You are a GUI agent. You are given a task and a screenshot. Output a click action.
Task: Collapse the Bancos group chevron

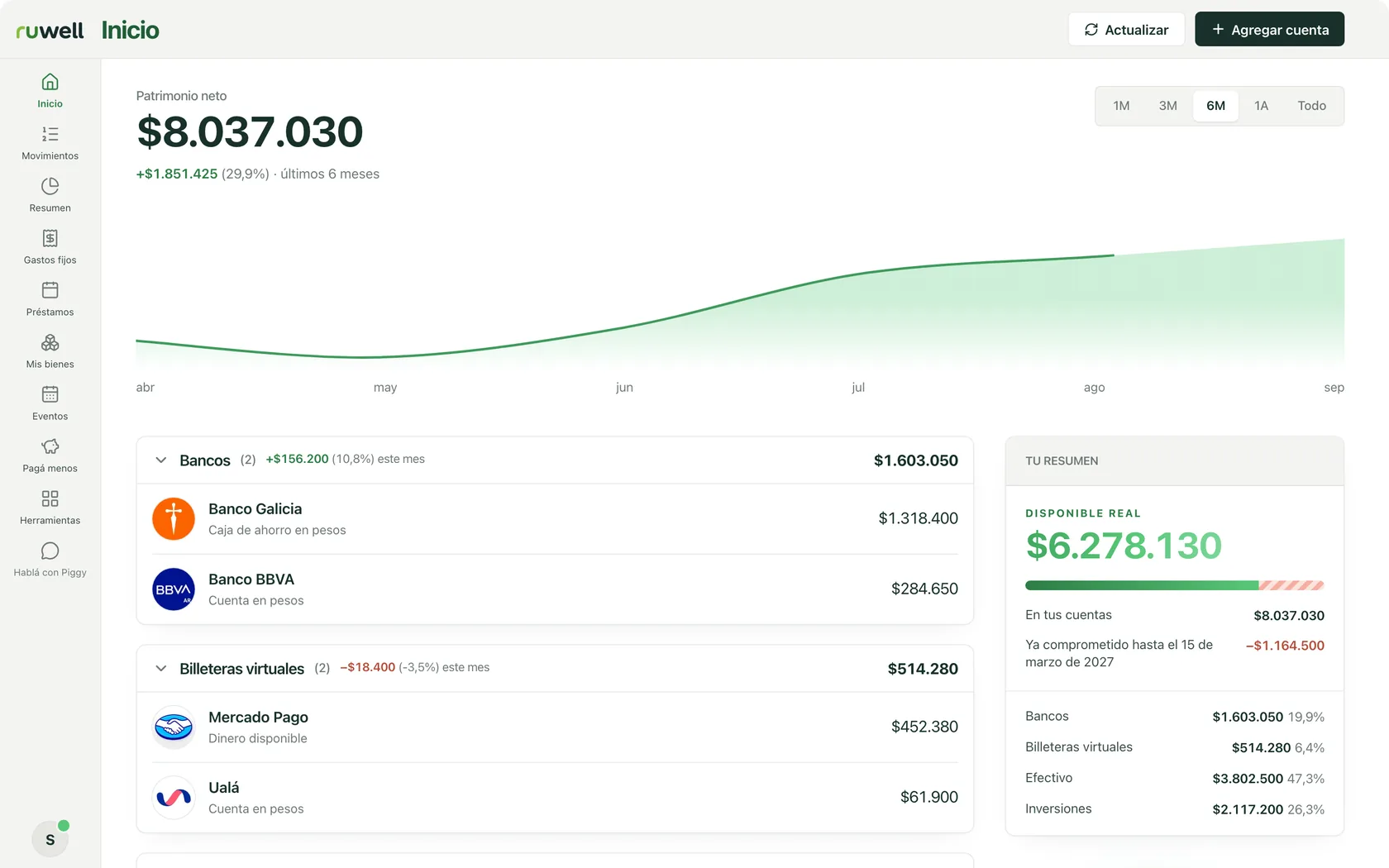point(161,460)
